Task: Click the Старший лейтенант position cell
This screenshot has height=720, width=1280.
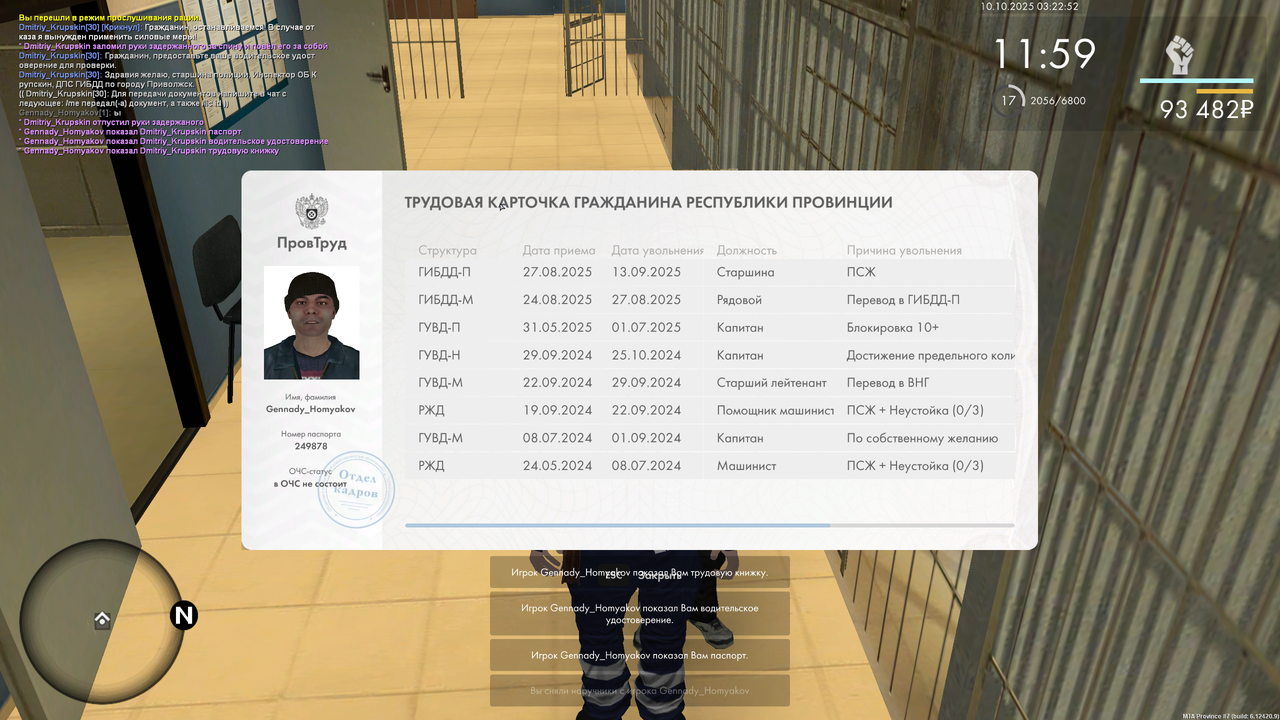Action: (x=772, y=382)
